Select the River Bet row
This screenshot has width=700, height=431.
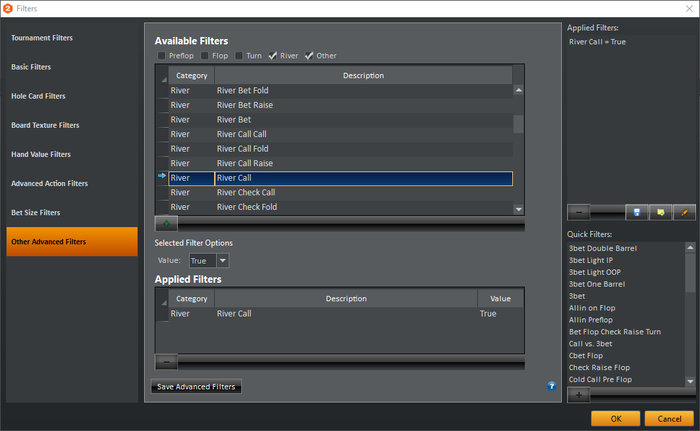pyautogui.click(x=341, y=120)
